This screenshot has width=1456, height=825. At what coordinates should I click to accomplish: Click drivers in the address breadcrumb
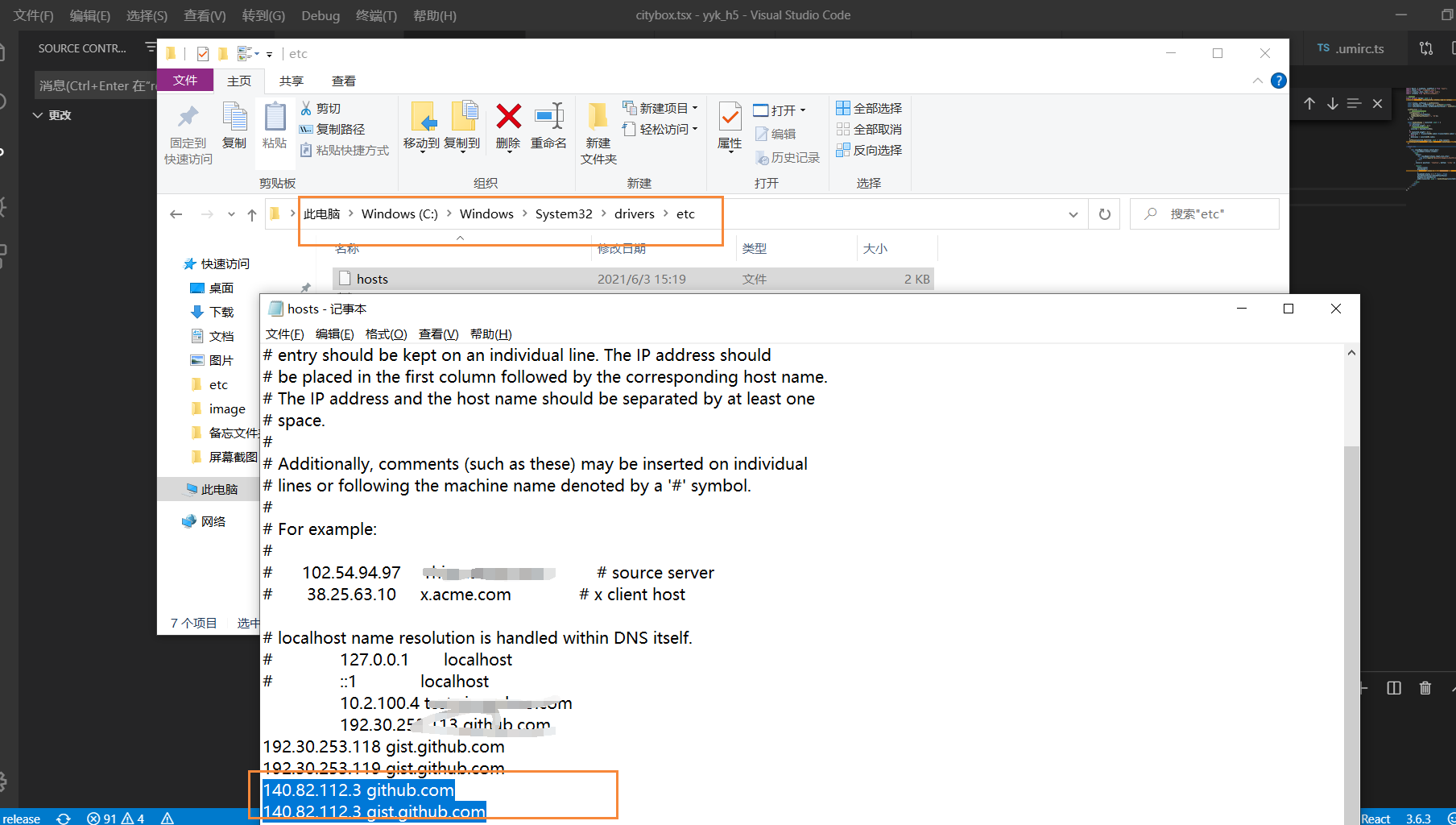635,214
